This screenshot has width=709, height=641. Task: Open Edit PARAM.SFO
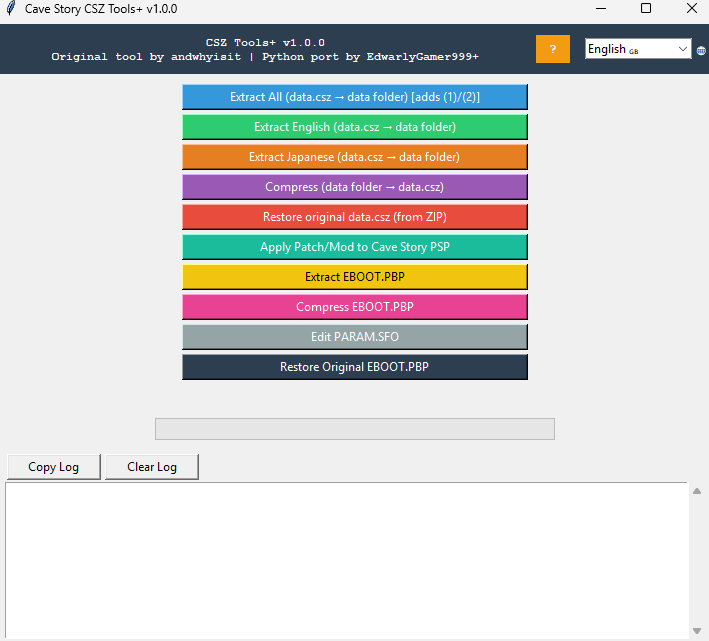tap(355, 337)
